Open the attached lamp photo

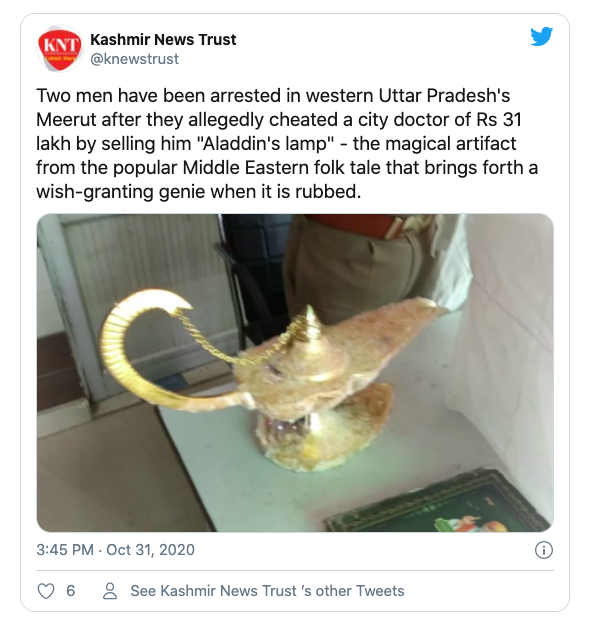pyautogui.click(x=295, y=373)
